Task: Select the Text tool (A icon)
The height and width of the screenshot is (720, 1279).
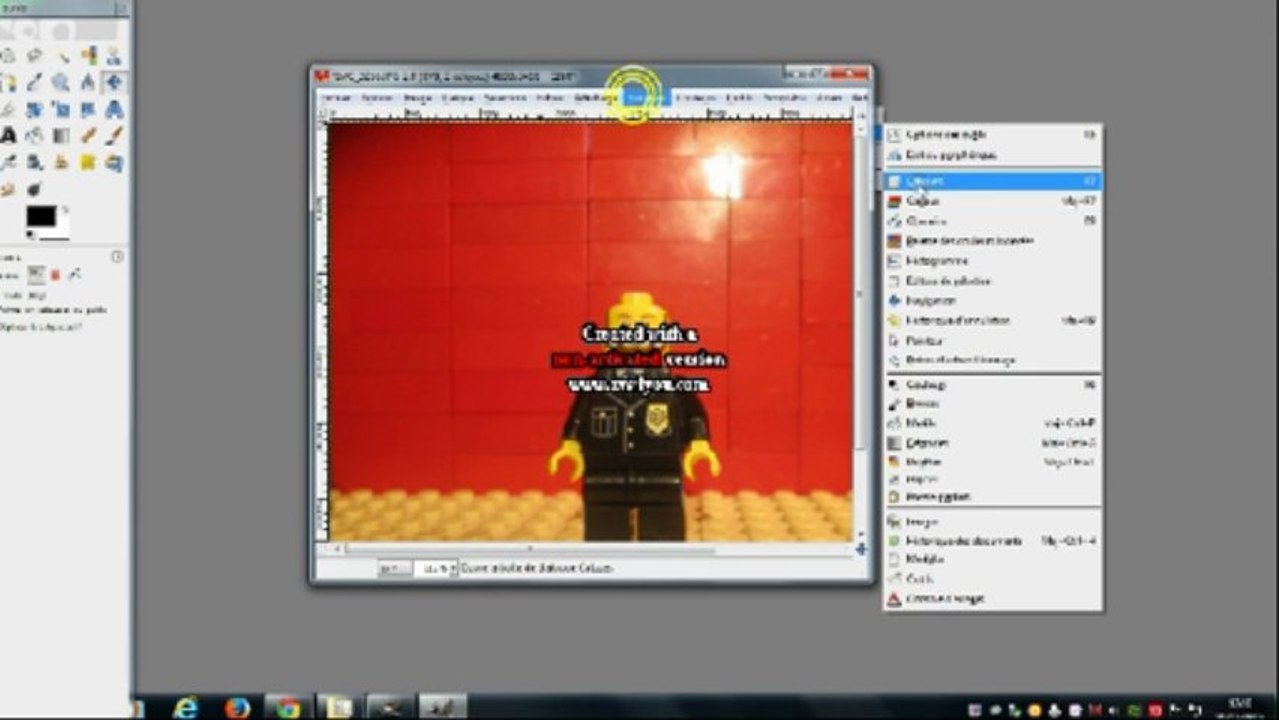Action: point(7,135)
